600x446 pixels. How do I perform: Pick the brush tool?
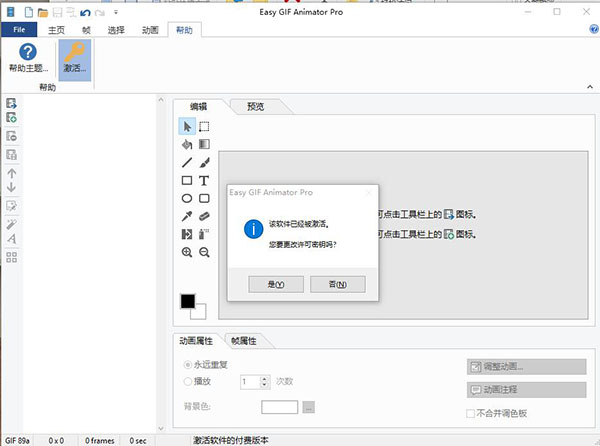pyautogui.click(x=204, y=162)
